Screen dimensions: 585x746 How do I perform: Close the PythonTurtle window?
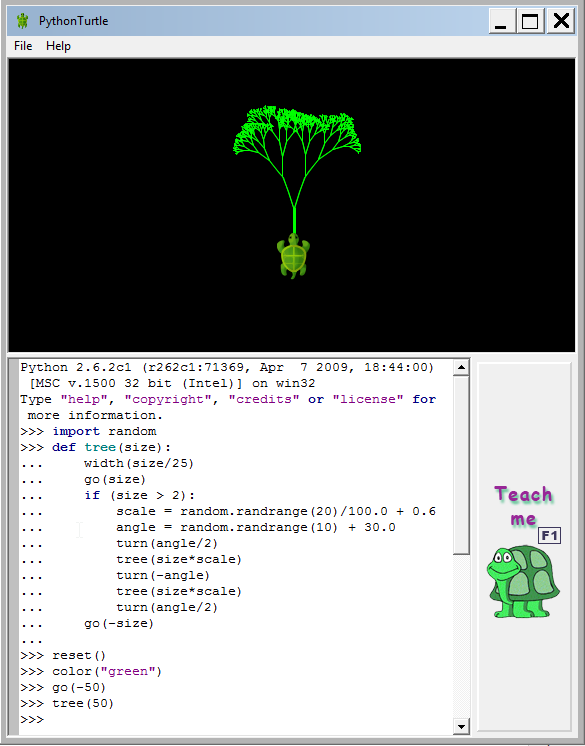(561, 21)
